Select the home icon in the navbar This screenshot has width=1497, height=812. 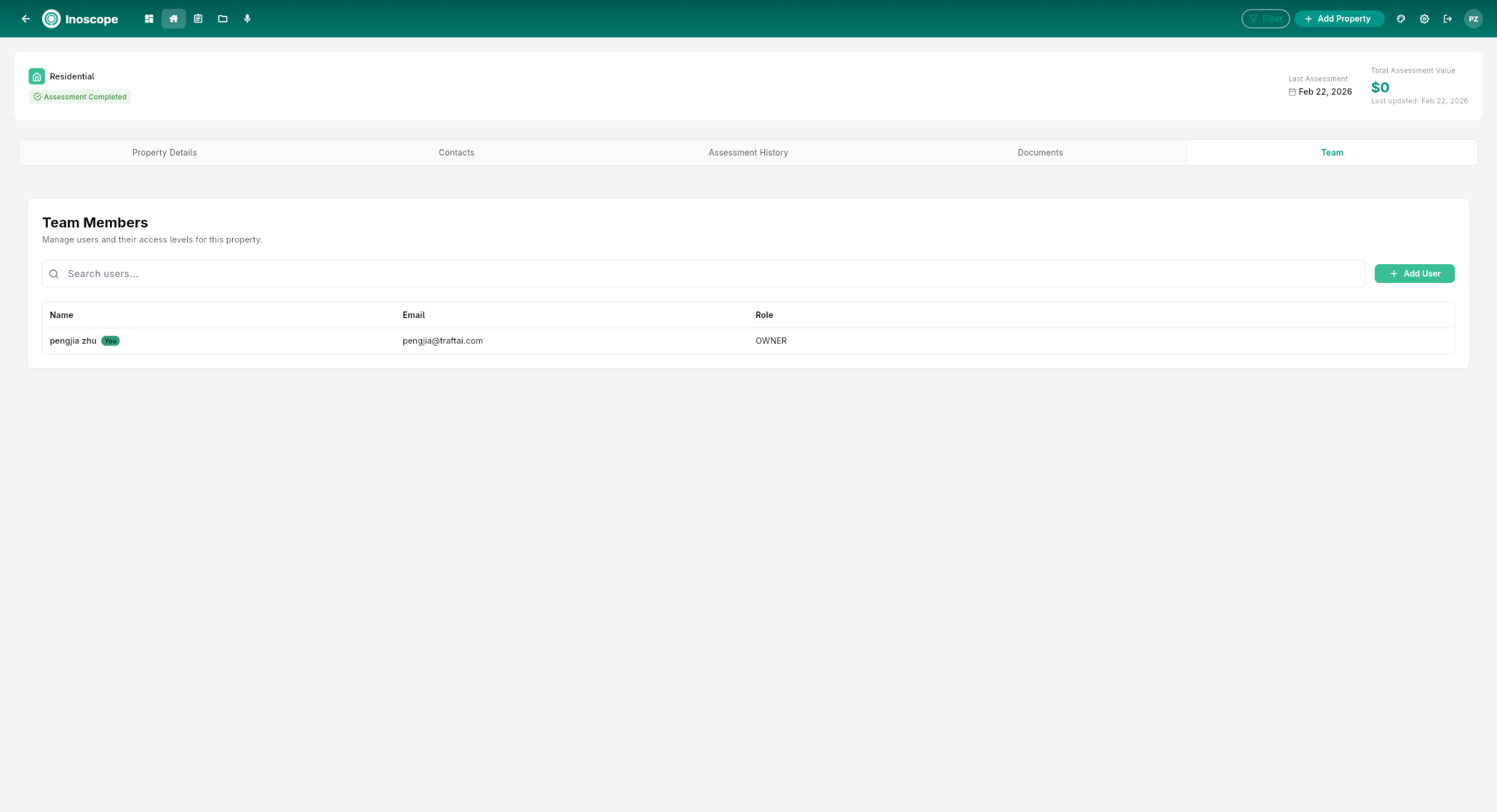(173, 18)
